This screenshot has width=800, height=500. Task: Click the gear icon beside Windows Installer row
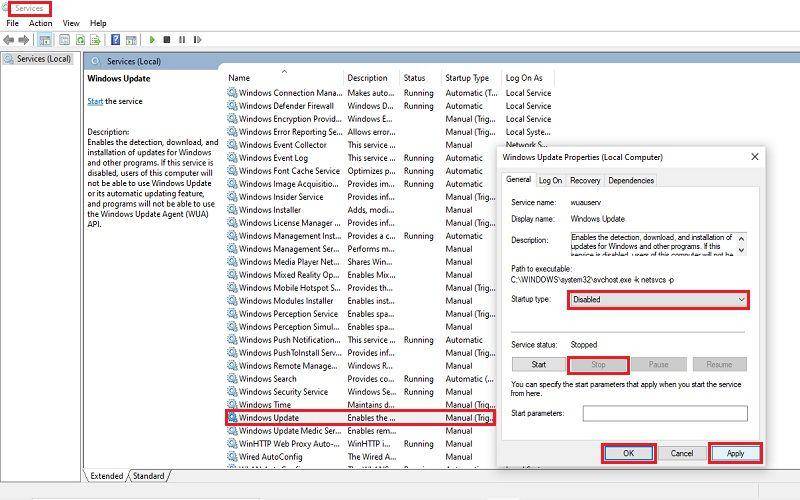(232, 210)
